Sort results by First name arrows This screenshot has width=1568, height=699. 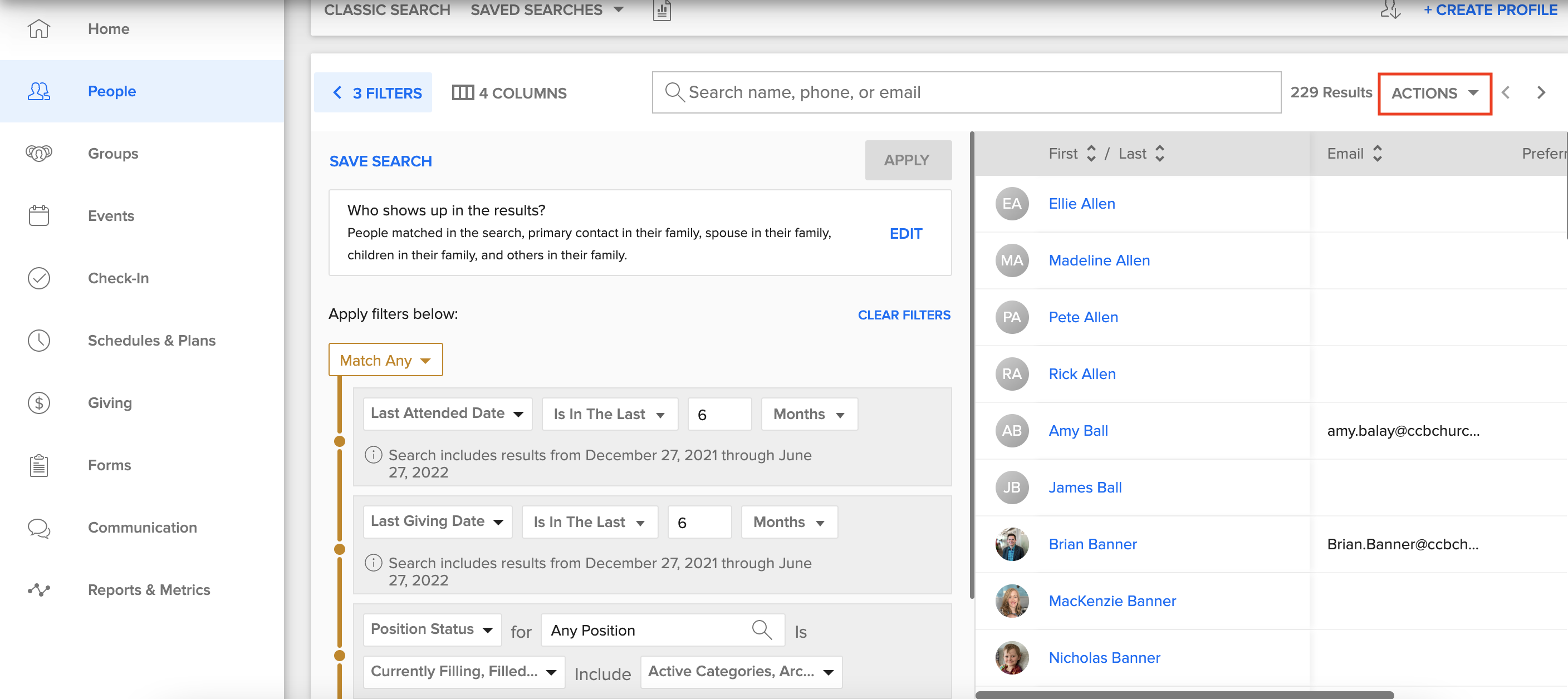(x=1091, y=153)
